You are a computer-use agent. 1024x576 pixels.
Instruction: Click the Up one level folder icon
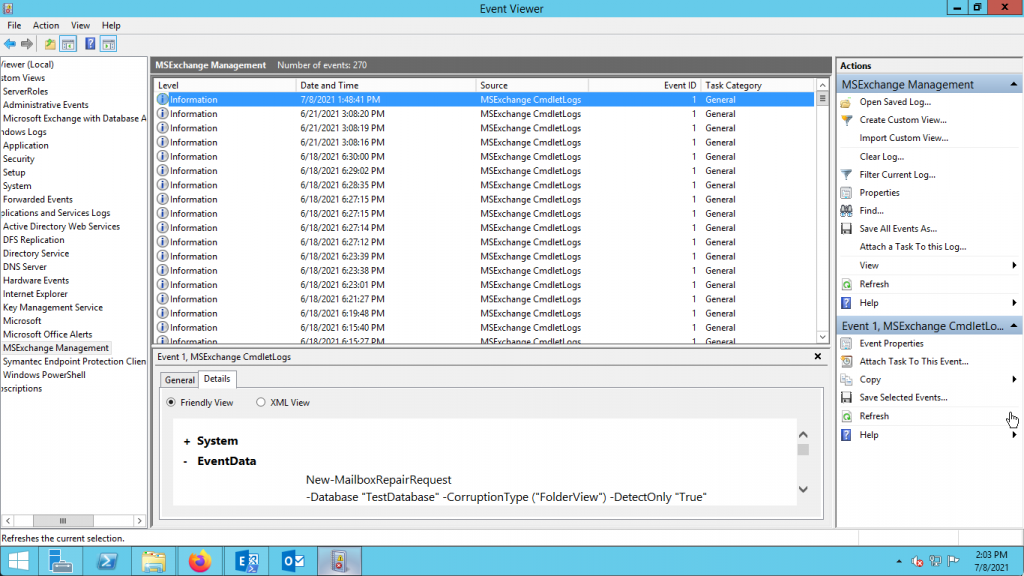tap(50, 44)
